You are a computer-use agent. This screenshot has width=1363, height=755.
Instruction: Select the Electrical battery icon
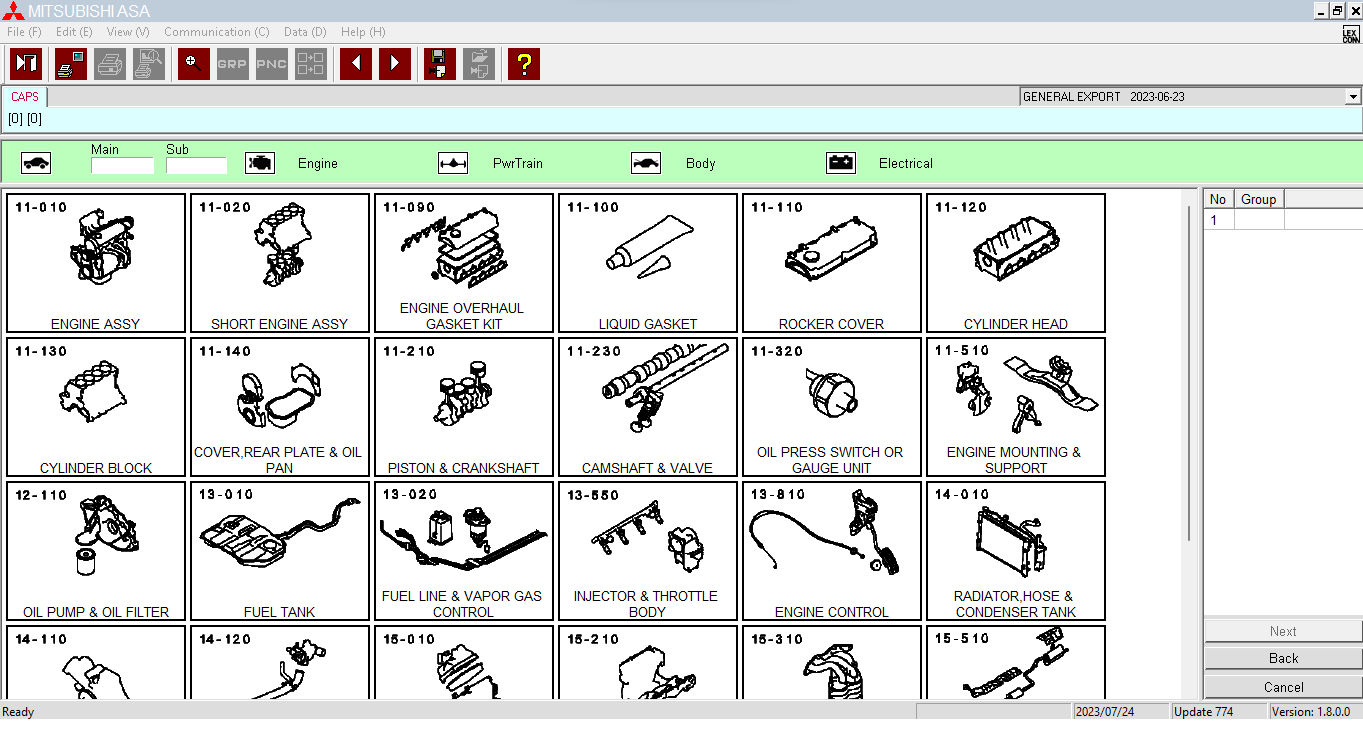coord(841,163)
